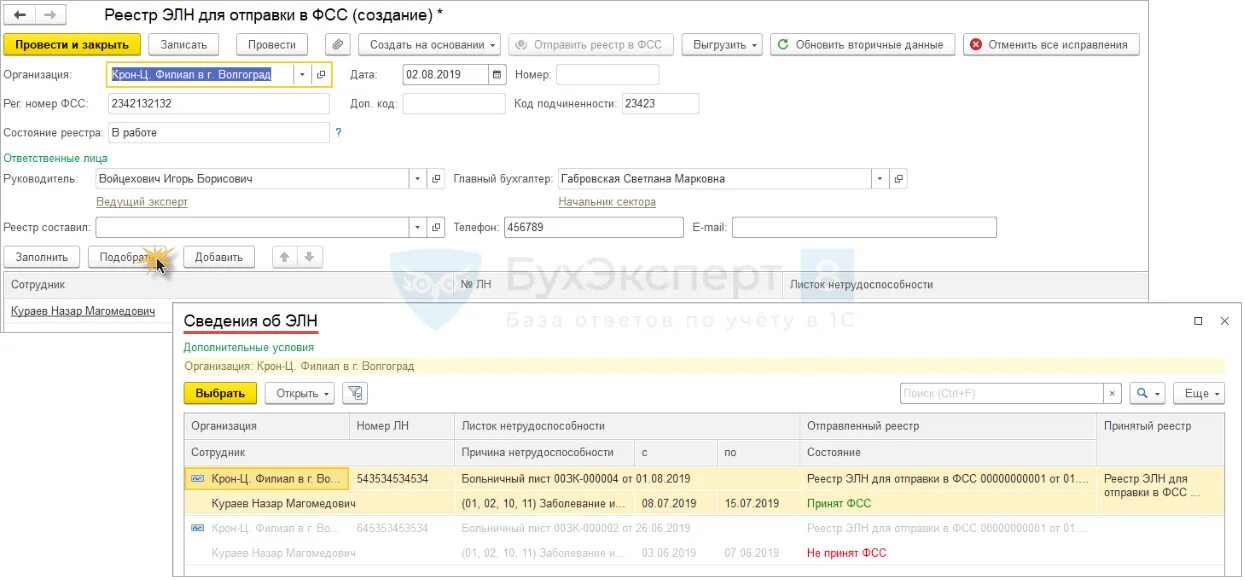Screen dimensions: 1245x580
Task: Click Провести и закрыть button
Action: pos(72,45)
